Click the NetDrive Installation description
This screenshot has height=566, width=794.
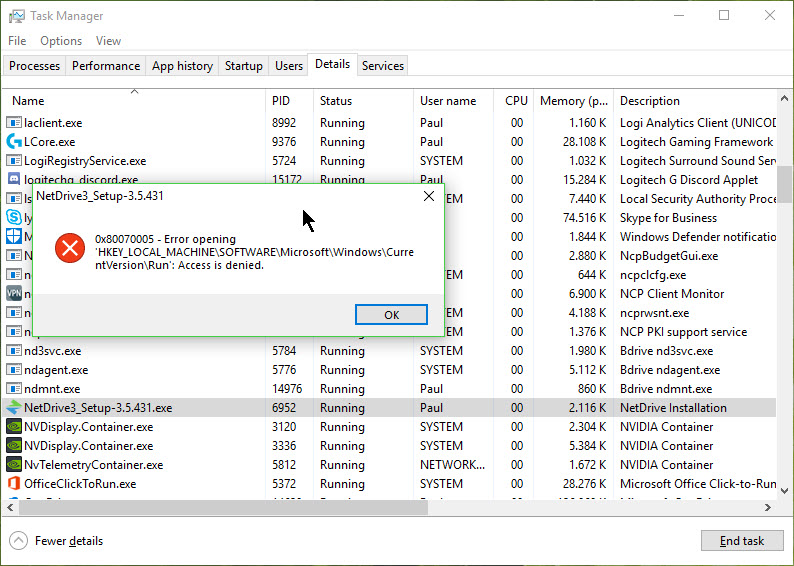(673, 408)
